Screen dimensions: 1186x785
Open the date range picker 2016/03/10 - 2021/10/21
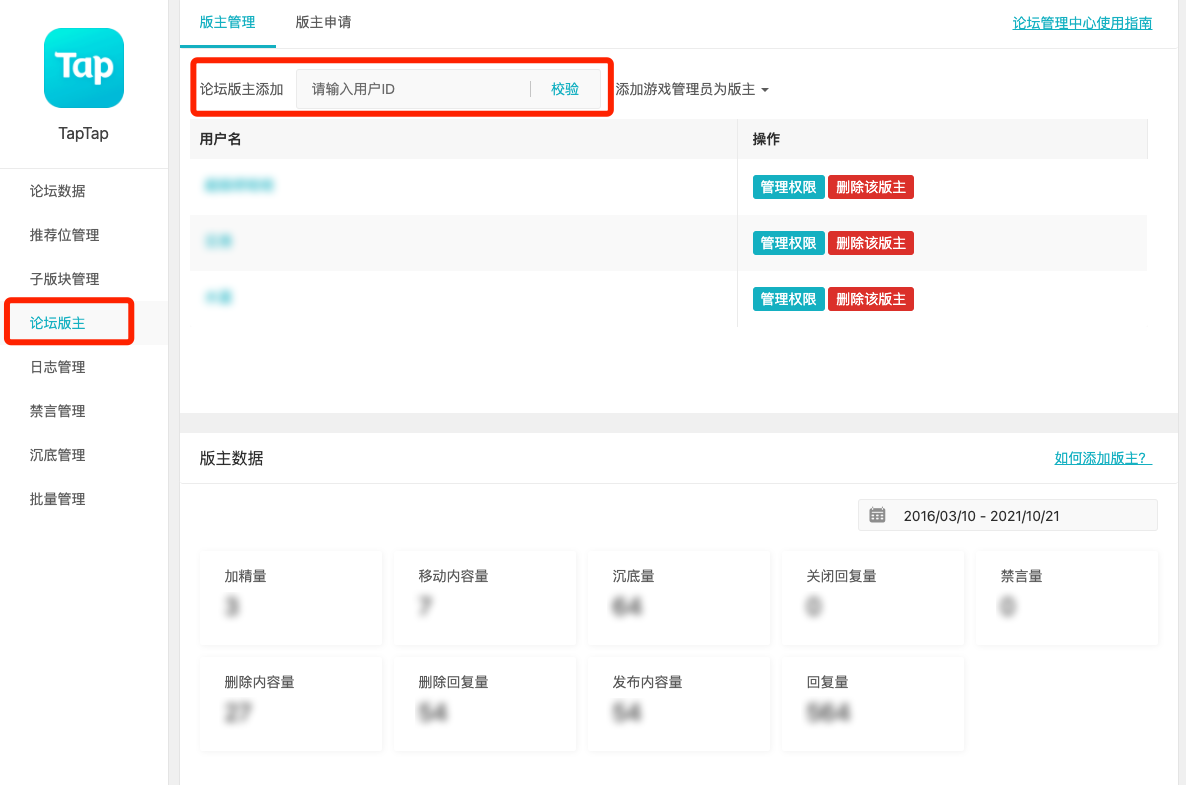click(1007, 516)
